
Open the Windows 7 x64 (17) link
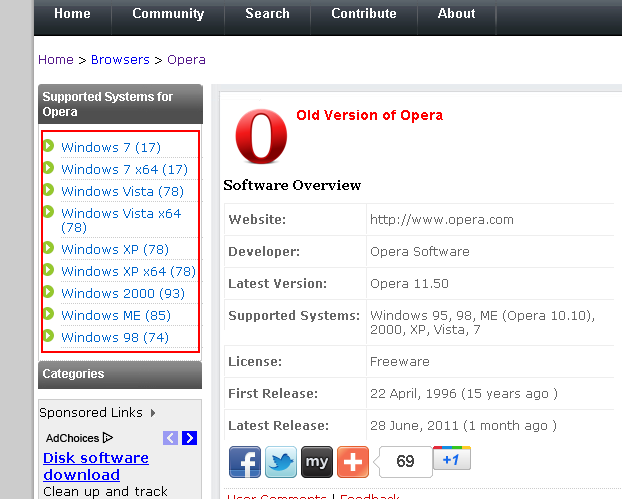[x=125, y=170]
